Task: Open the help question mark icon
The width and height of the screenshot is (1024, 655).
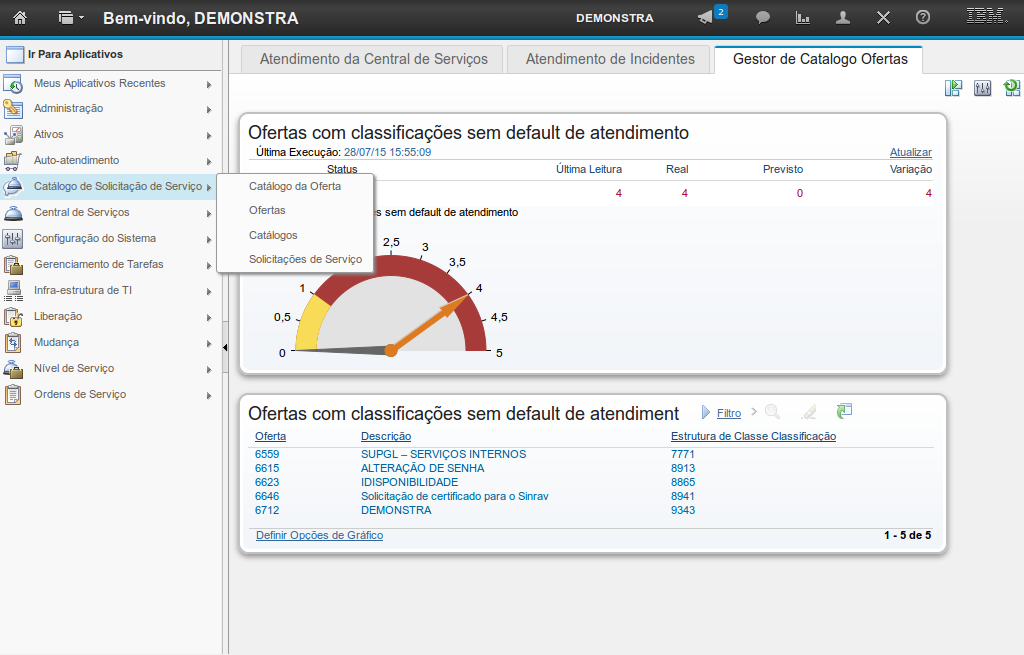Action: coord(923,17)
